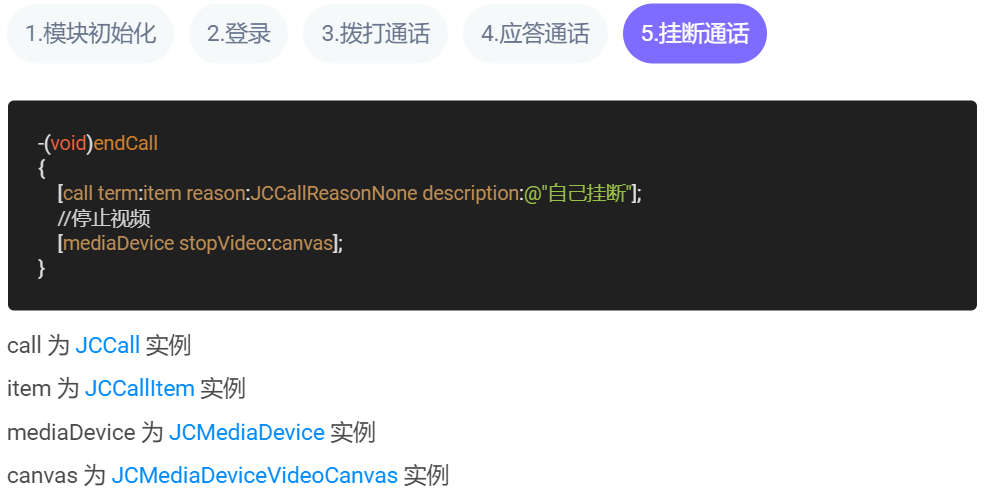985x489 pixels.
Task: Click the //停止视频 comment line
Action: point(104,219)
